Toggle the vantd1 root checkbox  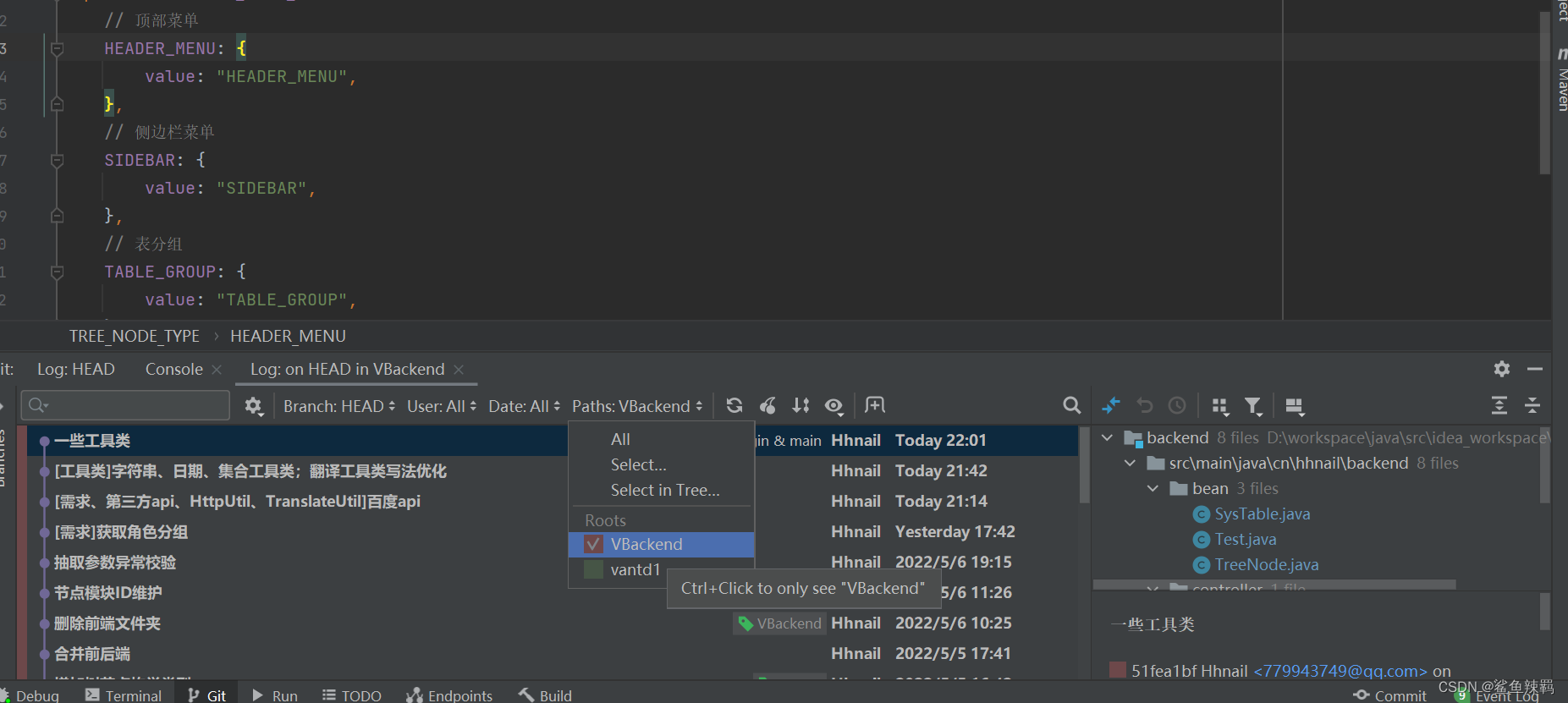pos(594,569)
